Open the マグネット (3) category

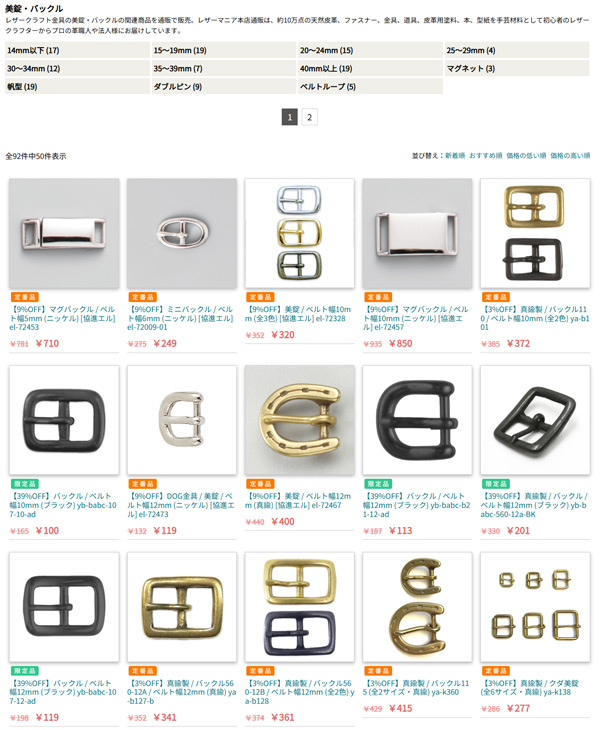(517, 68)
